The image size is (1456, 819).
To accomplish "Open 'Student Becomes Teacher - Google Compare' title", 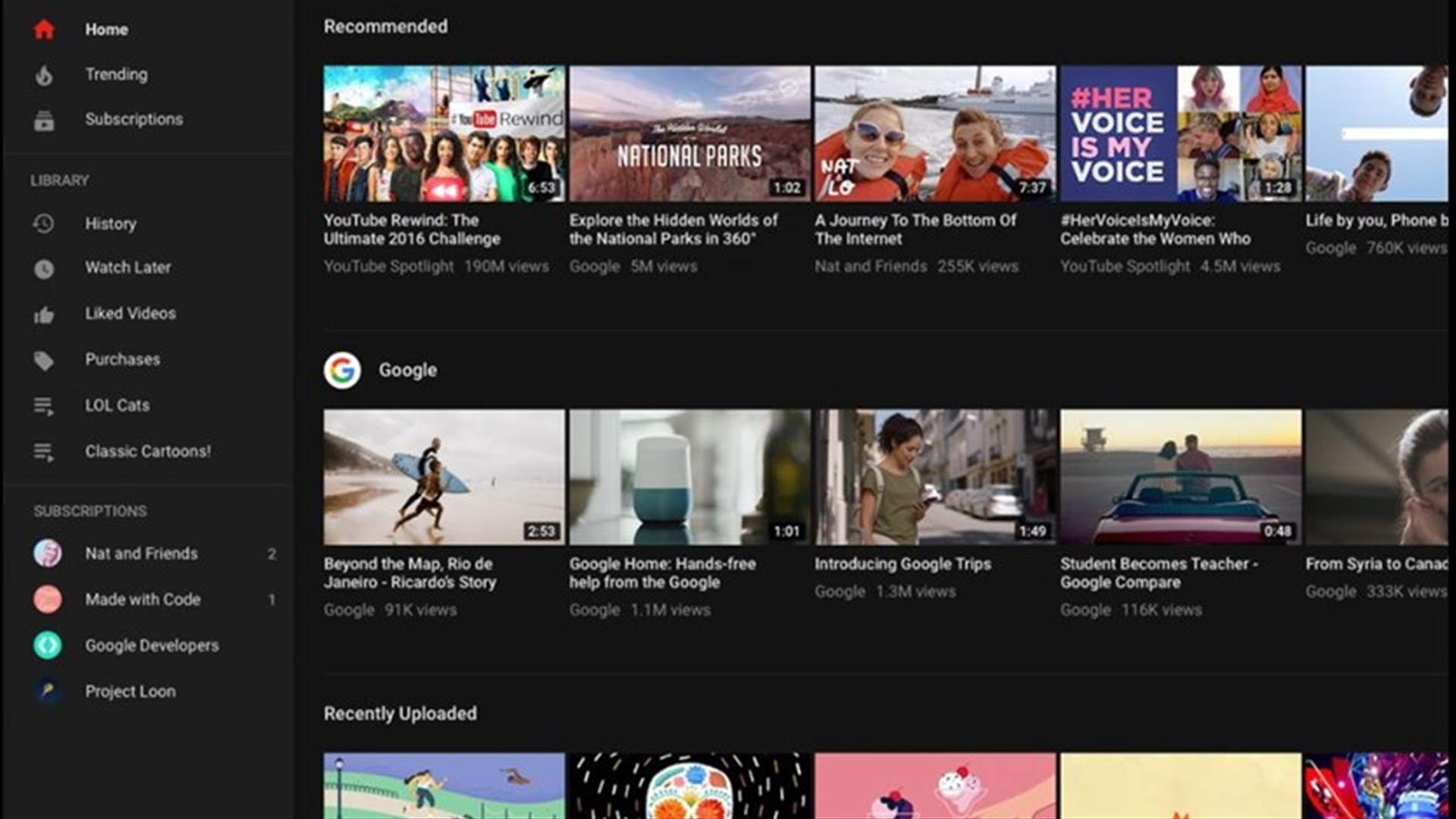I will tap(1159, 573).
